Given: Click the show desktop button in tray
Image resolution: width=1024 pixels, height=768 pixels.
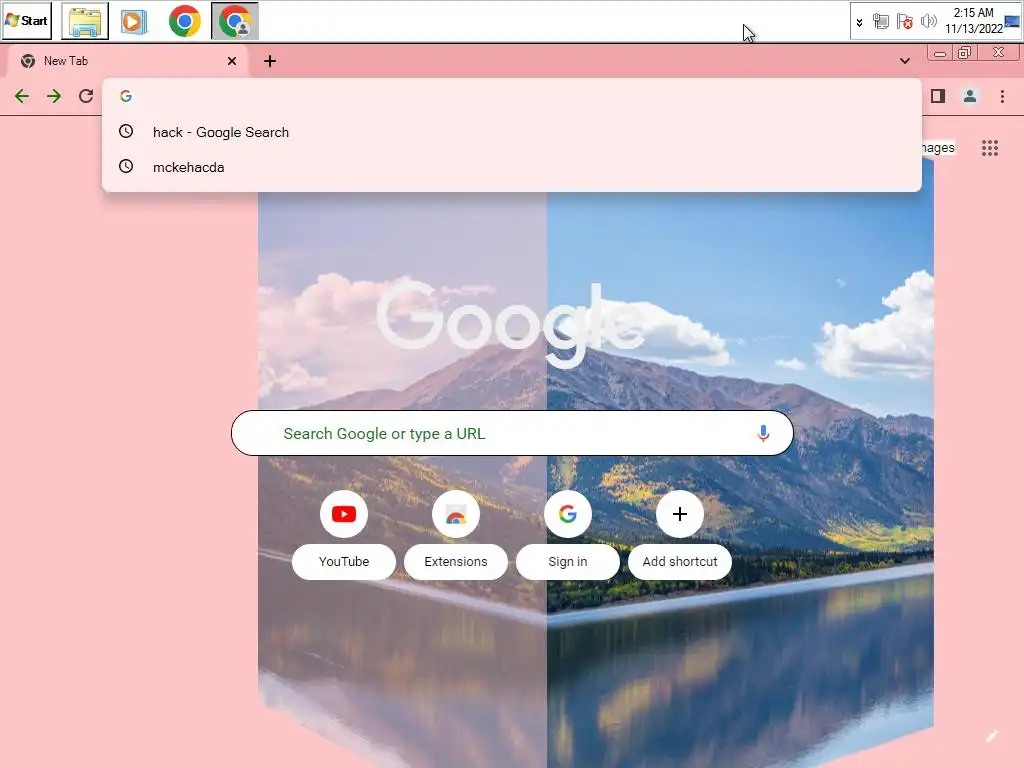Looking at the screenshot, I should tap(1012, 21).
